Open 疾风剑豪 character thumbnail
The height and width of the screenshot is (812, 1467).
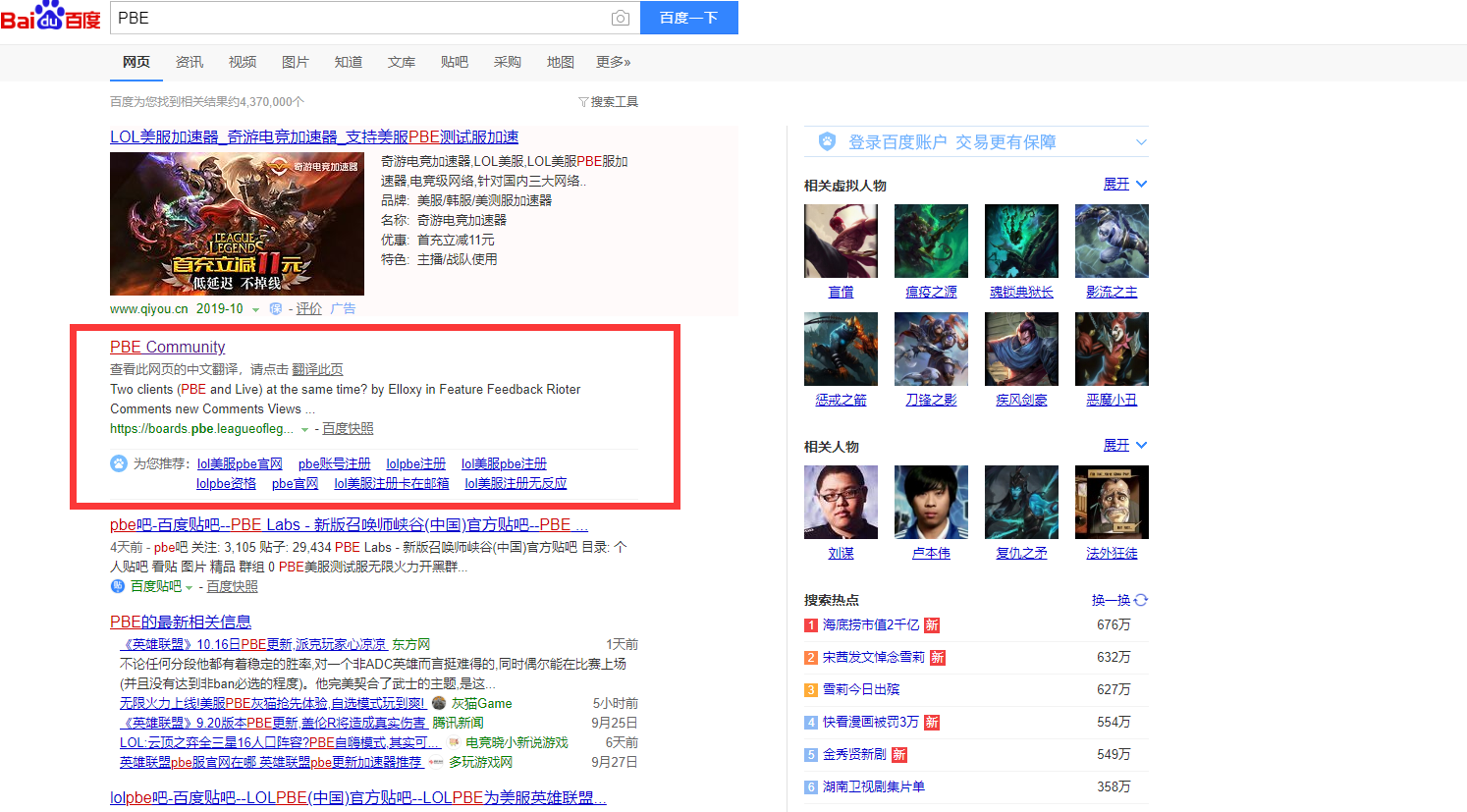pos(1021,350)
